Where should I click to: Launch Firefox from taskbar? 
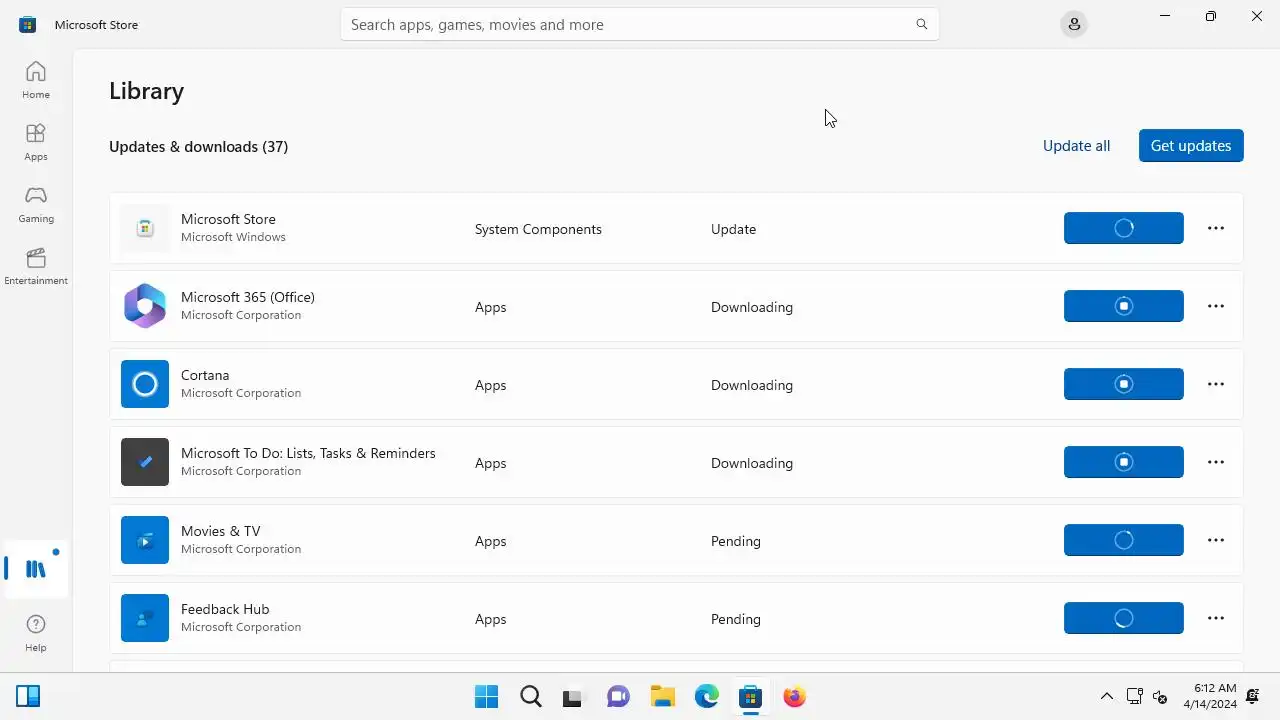click(x=794, y=697)
